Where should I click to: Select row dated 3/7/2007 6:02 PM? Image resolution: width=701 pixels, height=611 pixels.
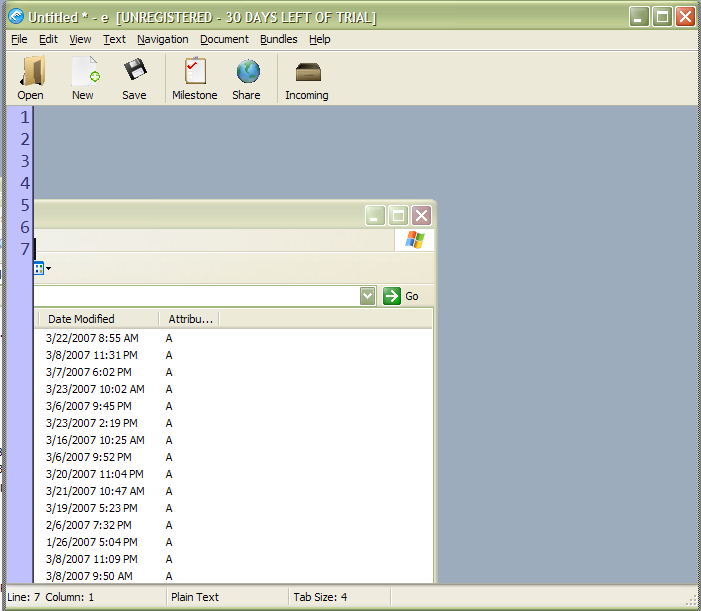(x=89, y=372)
